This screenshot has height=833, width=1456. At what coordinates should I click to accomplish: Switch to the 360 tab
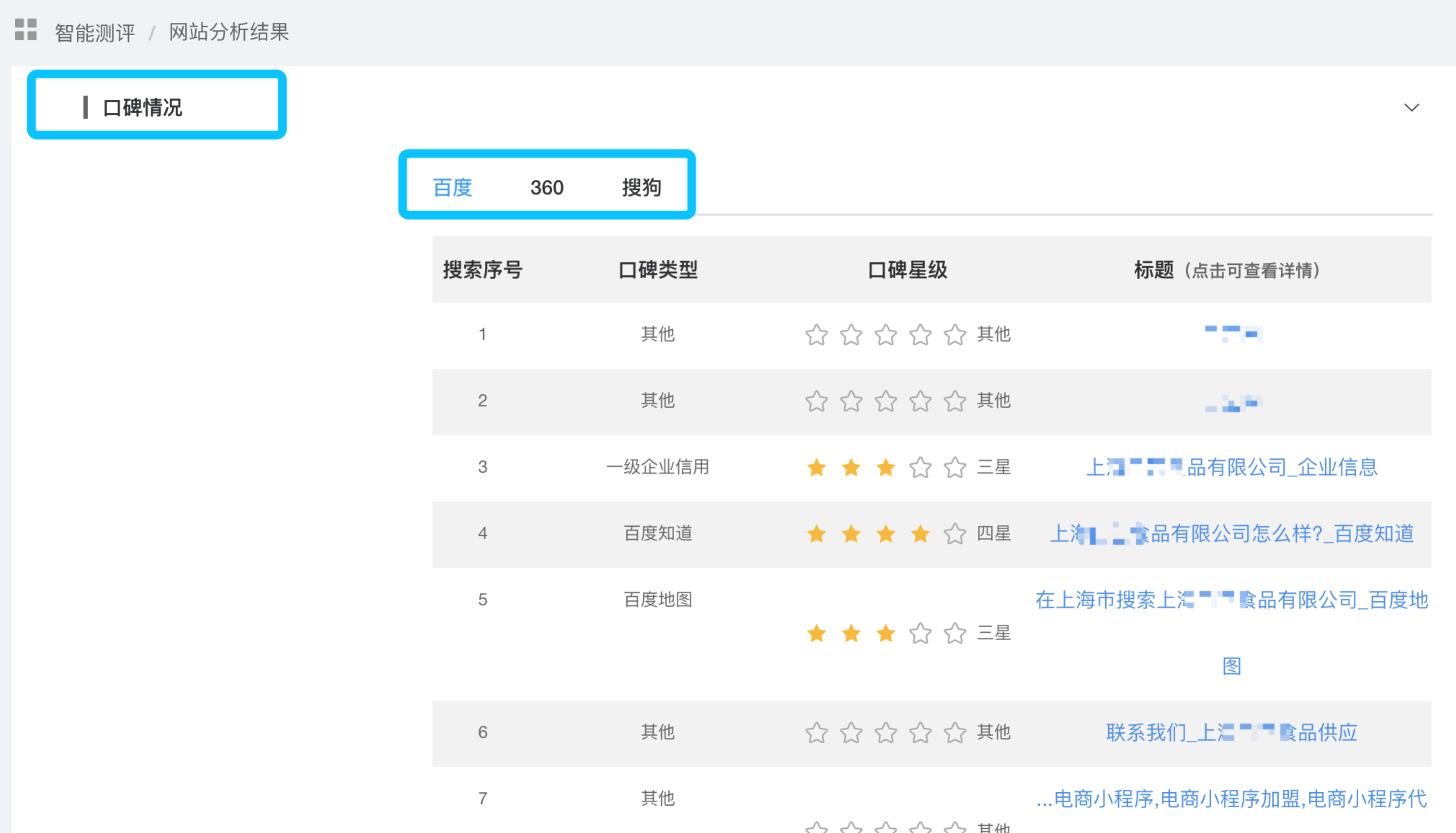[546, 188]
